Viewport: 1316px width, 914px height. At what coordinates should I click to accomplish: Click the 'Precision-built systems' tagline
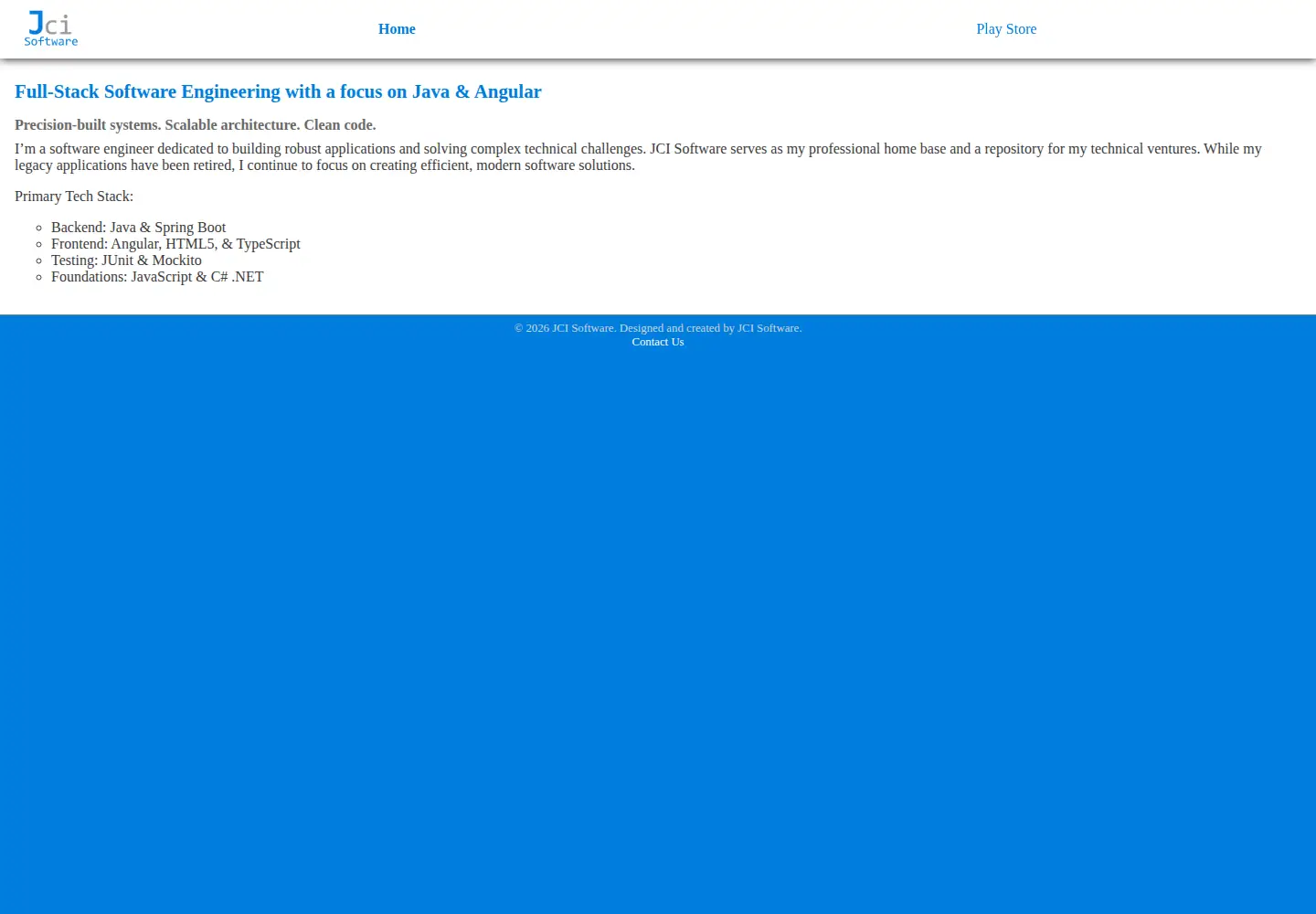[x=196, y=125]
